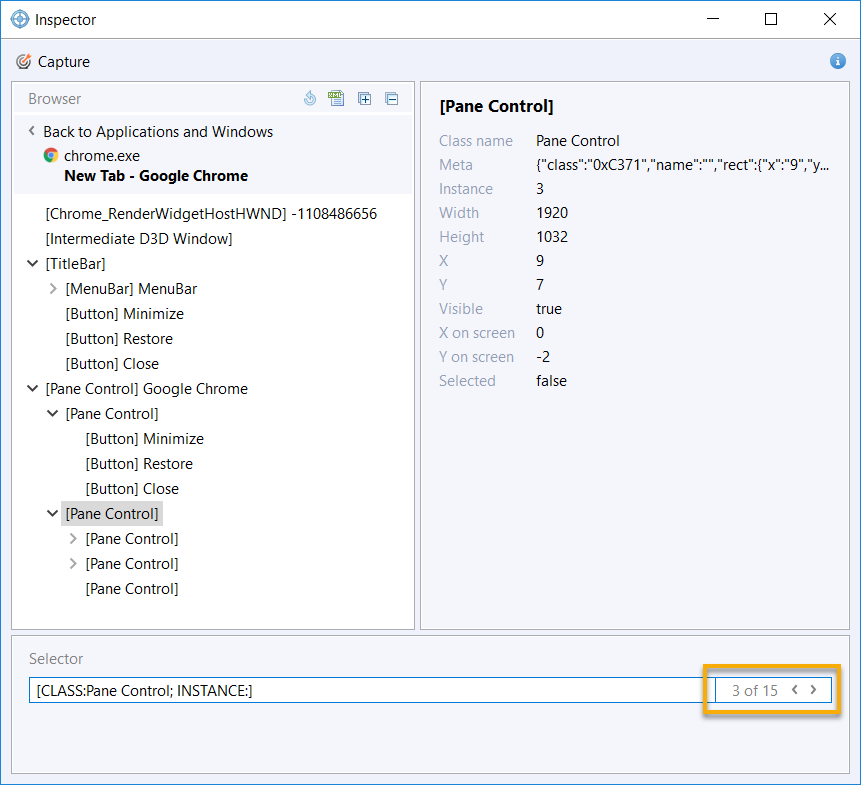Select [Button] Minimize under Pane Control

pyautogui.click(x=145, y=439)
